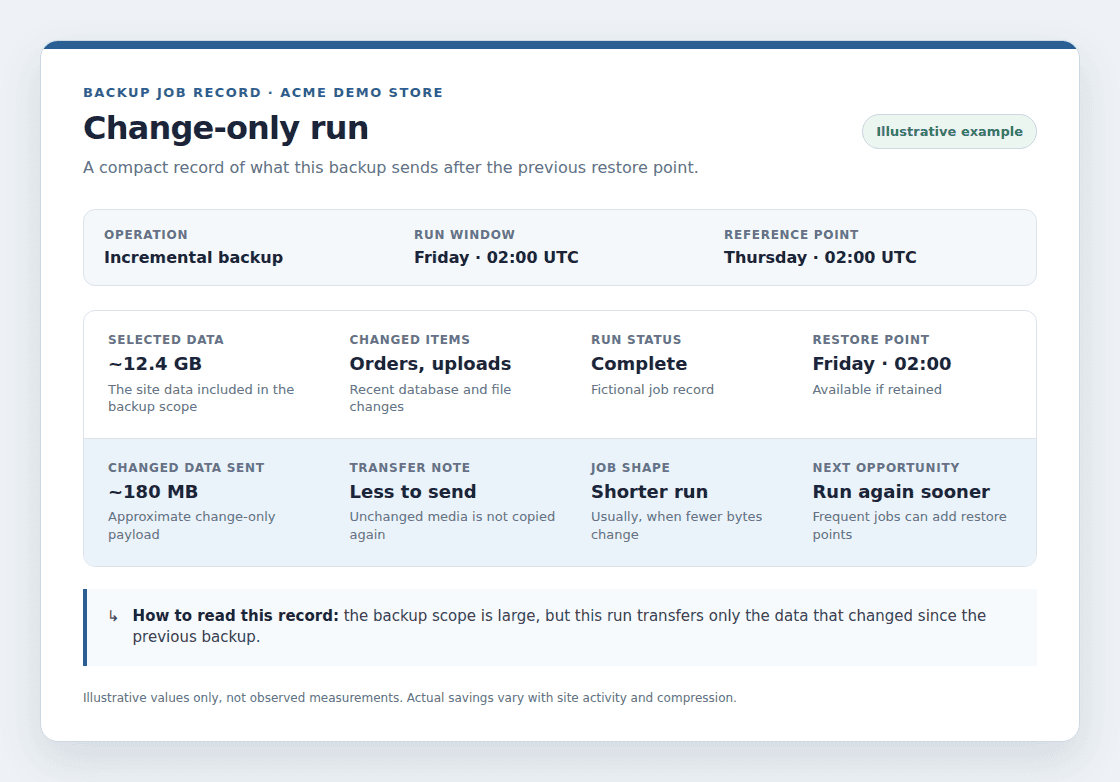
Task: Click the Backup Job Record · Acme Demo Store label
Action: pos(263,92)
